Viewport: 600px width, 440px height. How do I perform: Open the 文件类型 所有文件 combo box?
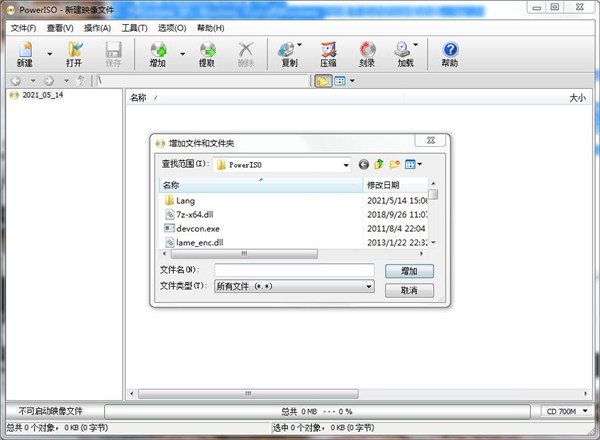click(294, 286)
